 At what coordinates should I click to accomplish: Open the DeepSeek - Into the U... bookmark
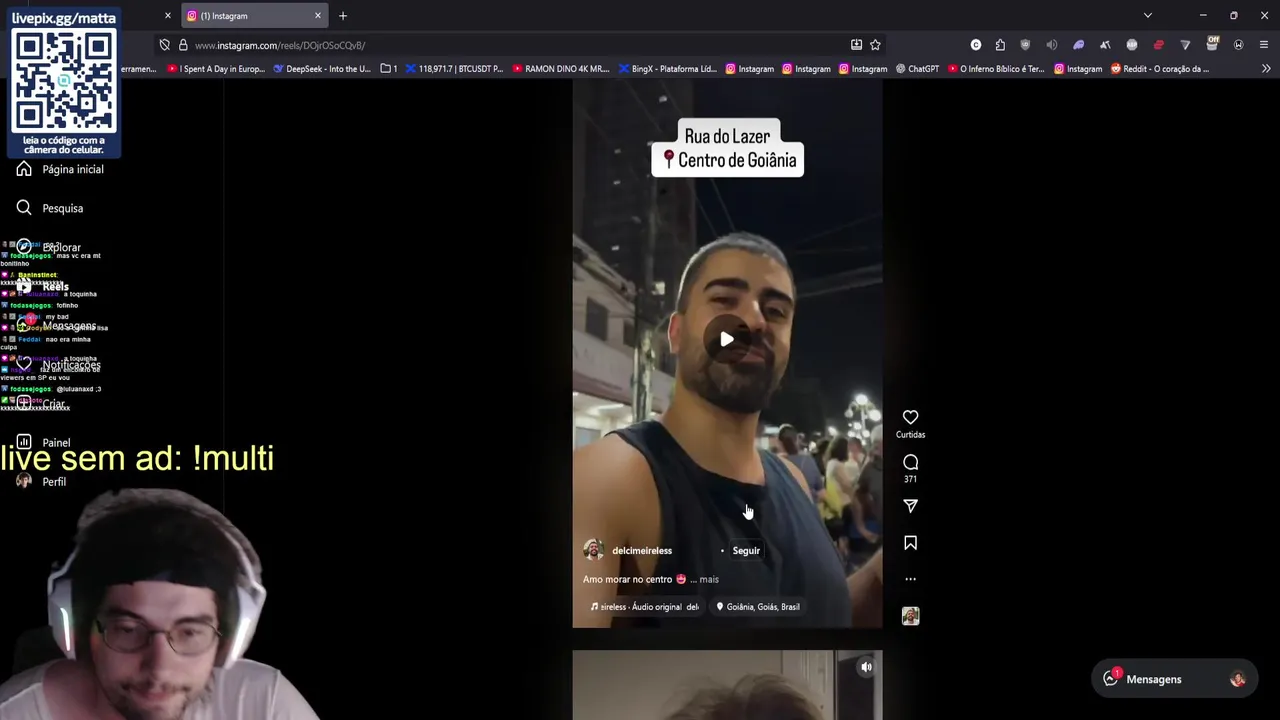(321, 69)
